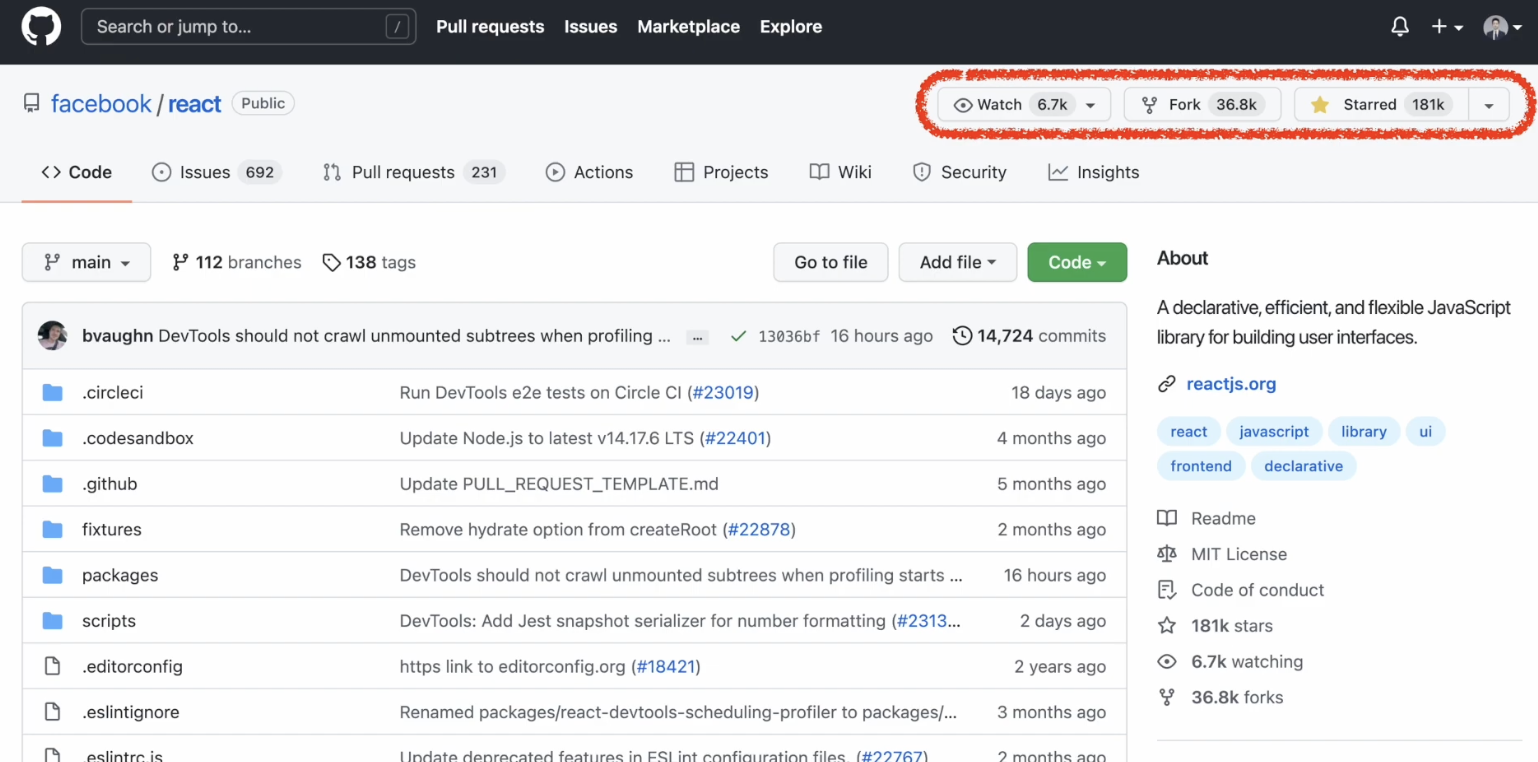Click Go to file button
Screen dimensions: 1538x762
830,262
